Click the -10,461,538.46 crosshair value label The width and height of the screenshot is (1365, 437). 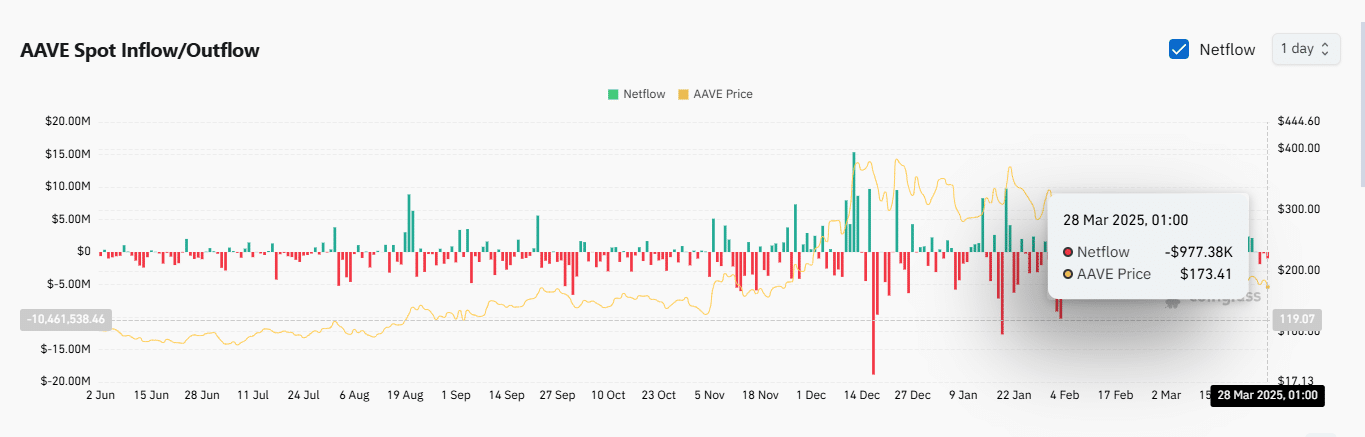point(68,319)
